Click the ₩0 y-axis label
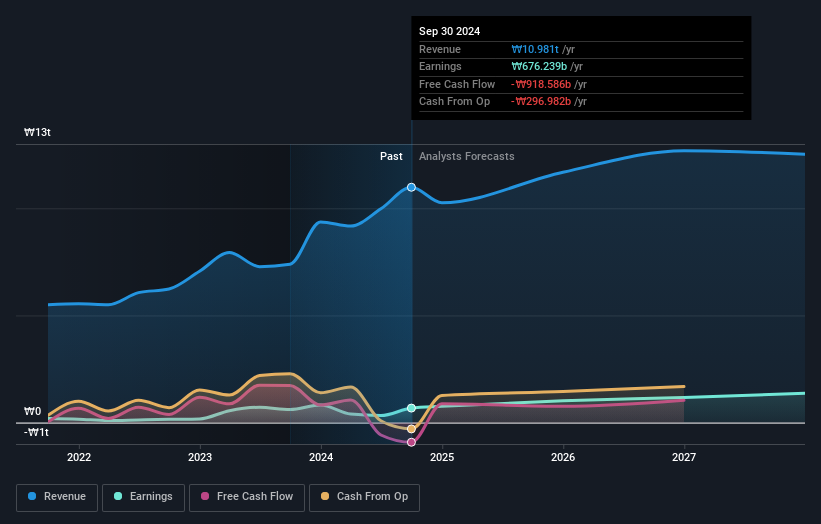This screenshot has height=524, width=821. 32,411
